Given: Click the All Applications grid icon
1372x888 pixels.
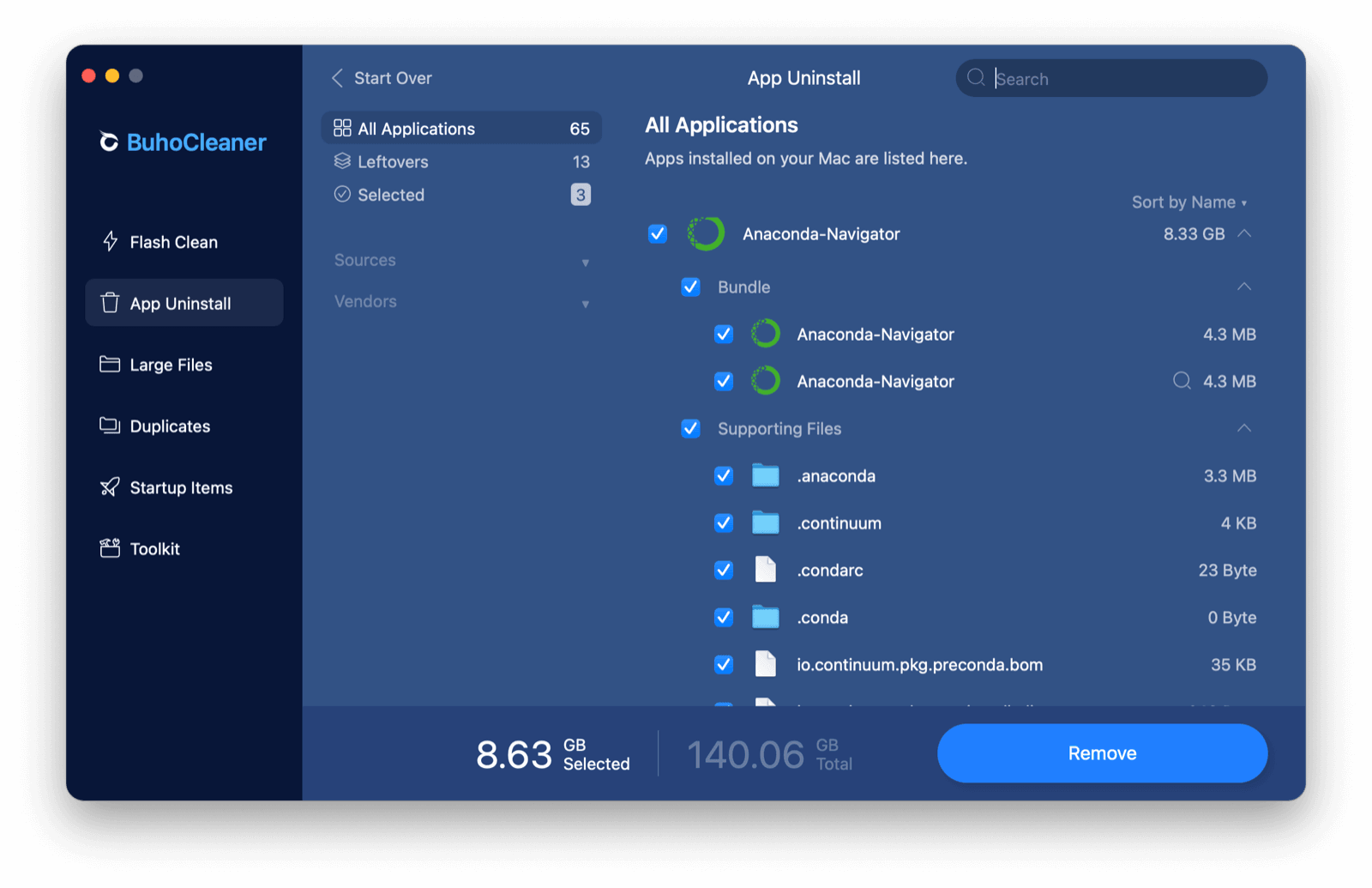Looking at the screenshot, I should tap(342, 128).
